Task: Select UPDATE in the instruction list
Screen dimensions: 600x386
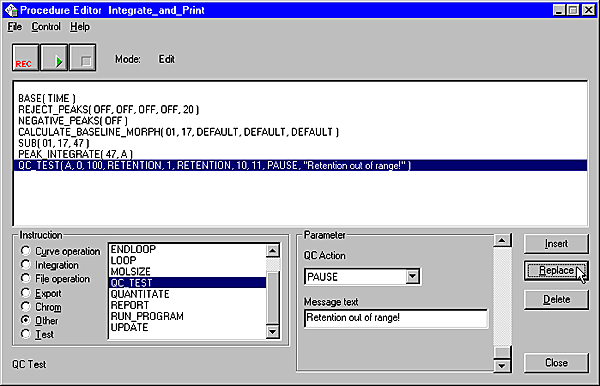Action: coord(188,327)
